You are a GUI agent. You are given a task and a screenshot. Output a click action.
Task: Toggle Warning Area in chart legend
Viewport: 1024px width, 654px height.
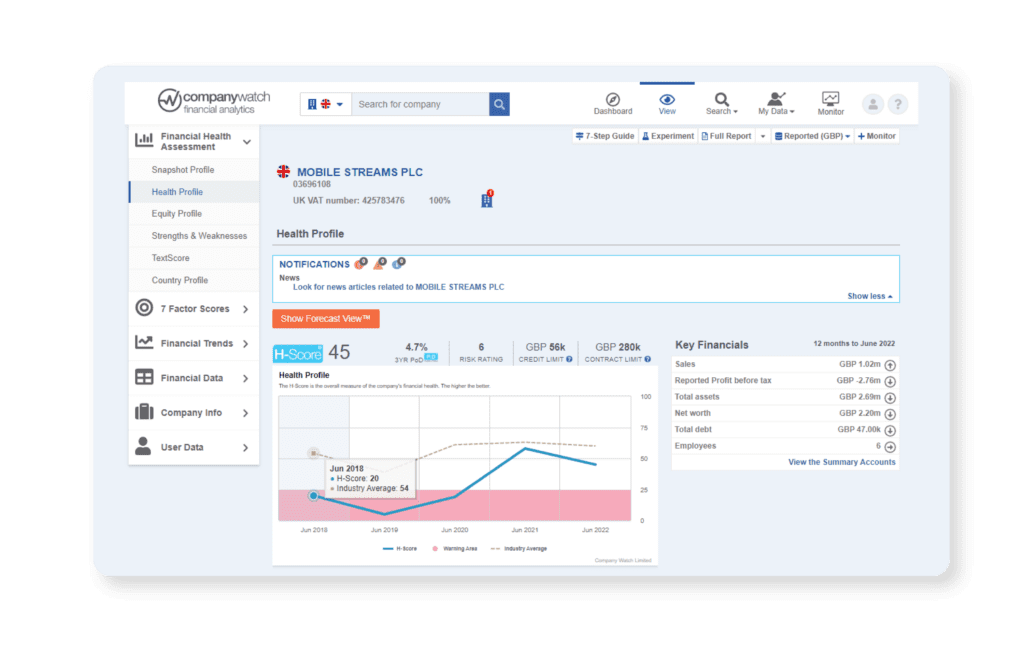pos(455,549)
